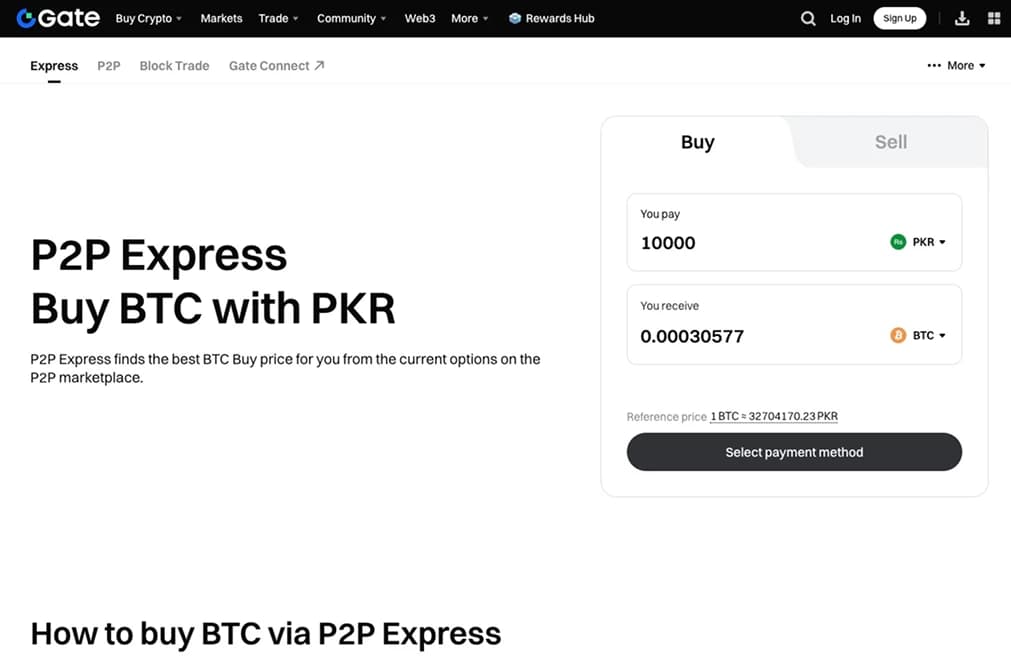Open the BTC coin selector arrow

[943, 336]
